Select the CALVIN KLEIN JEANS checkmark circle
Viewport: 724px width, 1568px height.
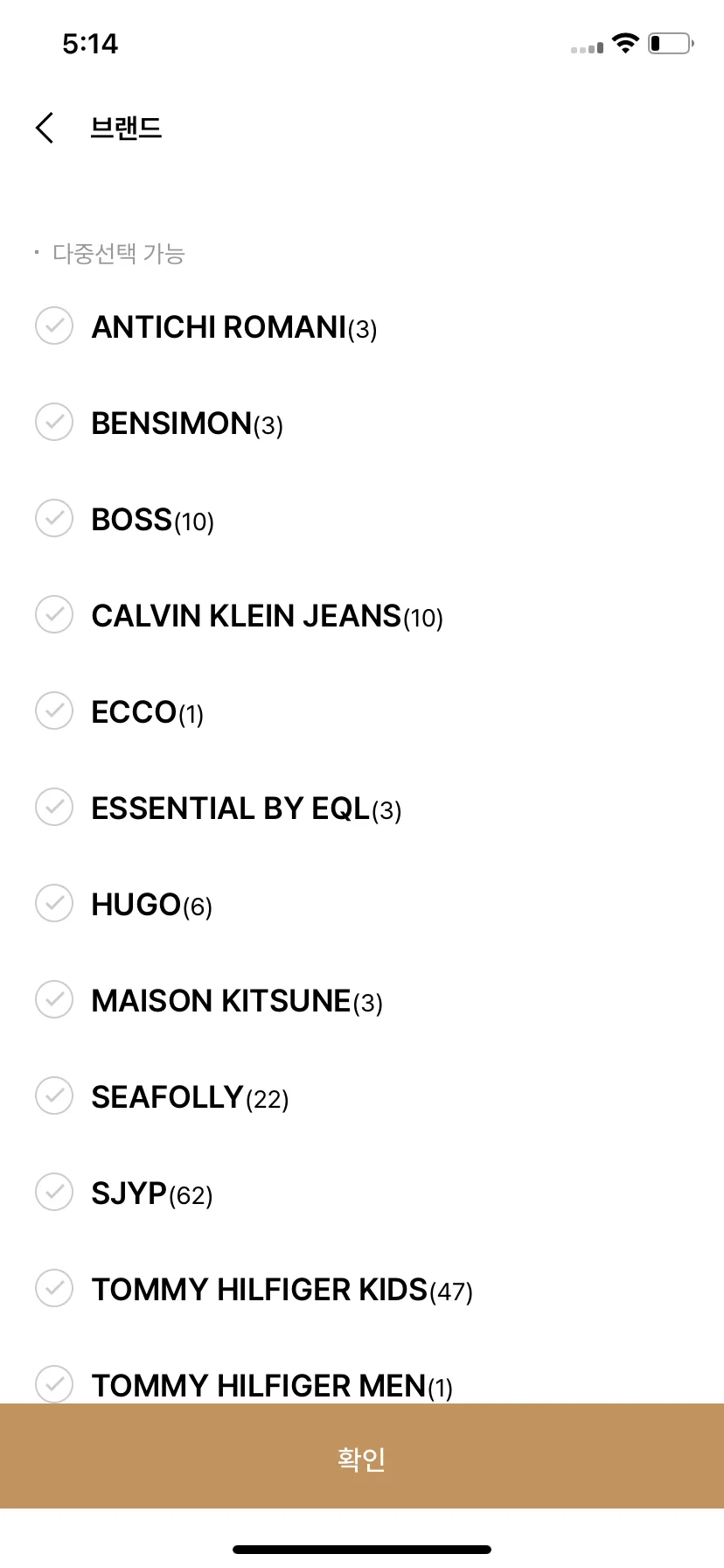pyautogui.click(x=54, y=614)
